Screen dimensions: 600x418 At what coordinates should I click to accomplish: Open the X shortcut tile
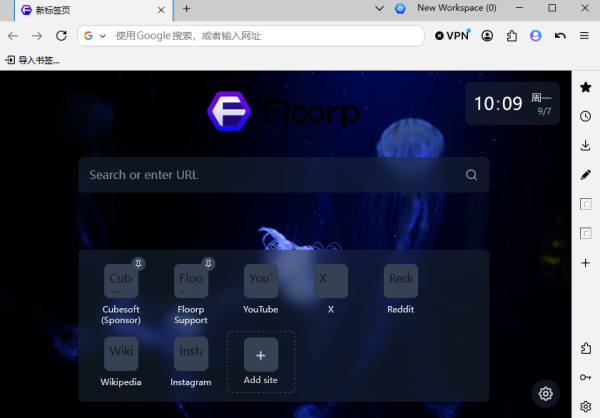(x=331, y=290)
